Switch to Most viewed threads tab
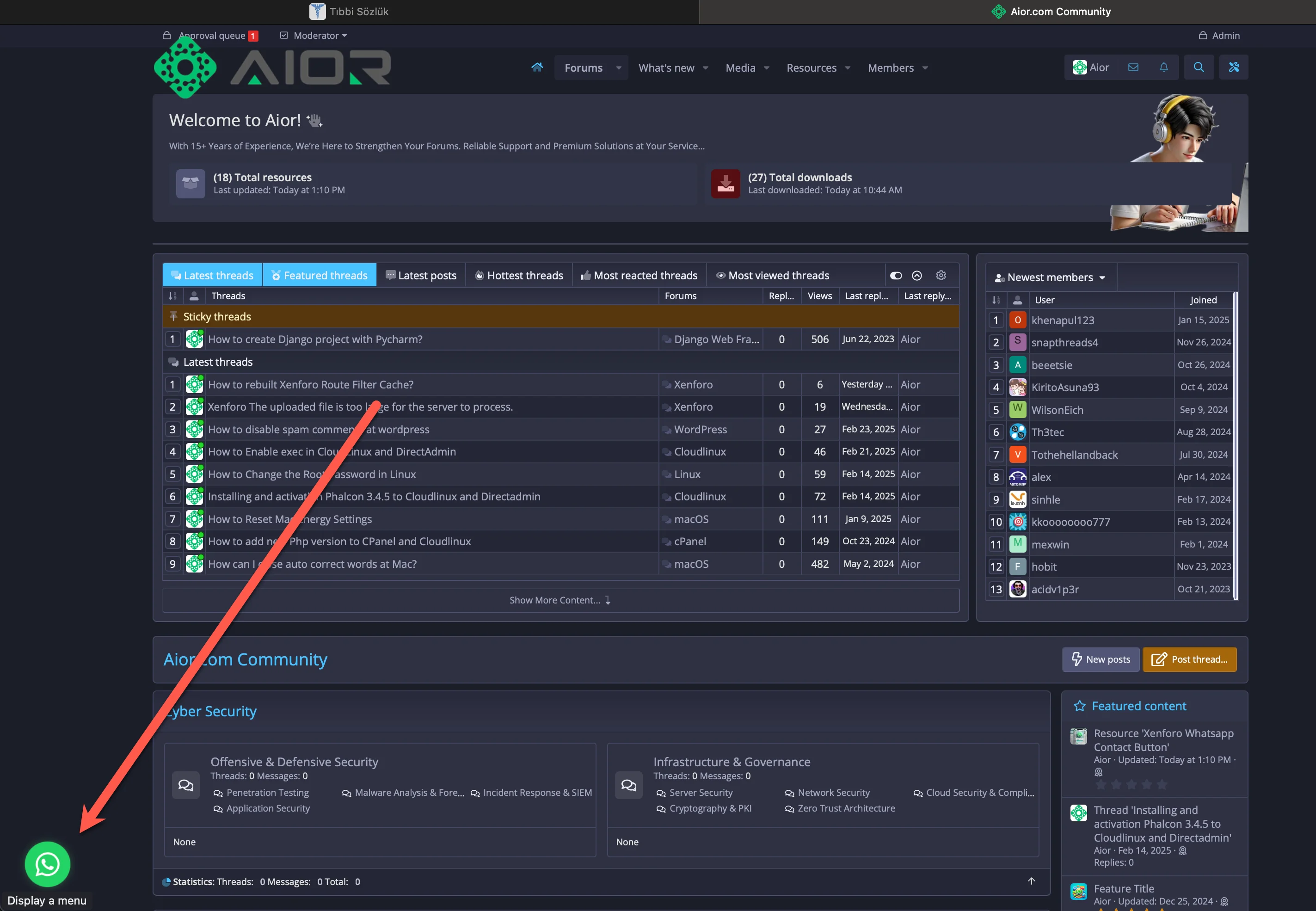 773,275
